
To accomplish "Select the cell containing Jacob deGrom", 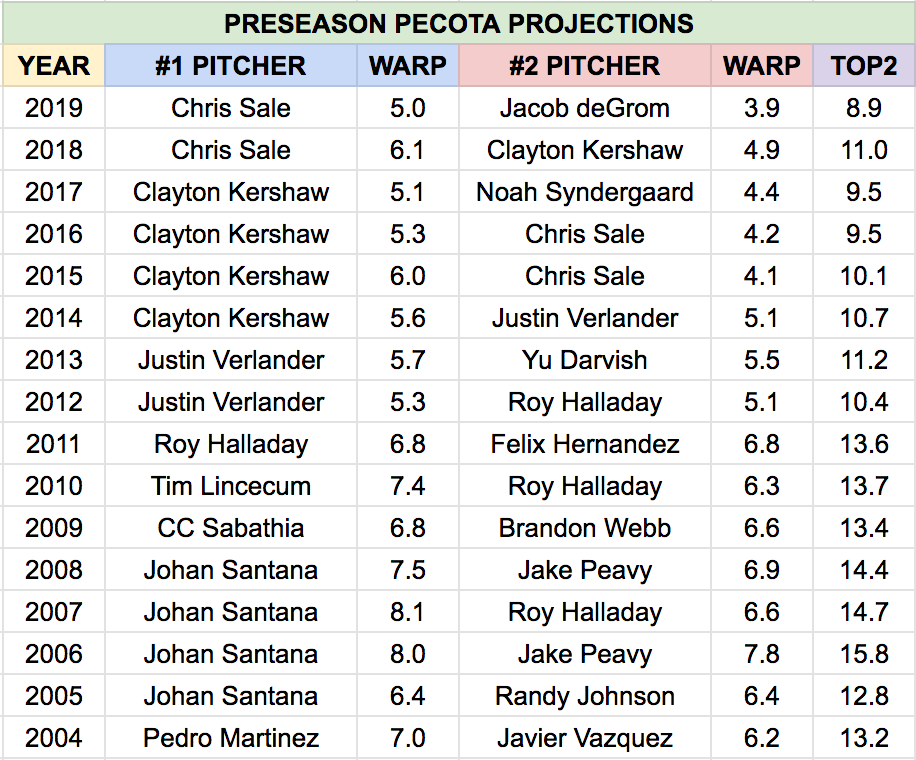I will (585, 108).
